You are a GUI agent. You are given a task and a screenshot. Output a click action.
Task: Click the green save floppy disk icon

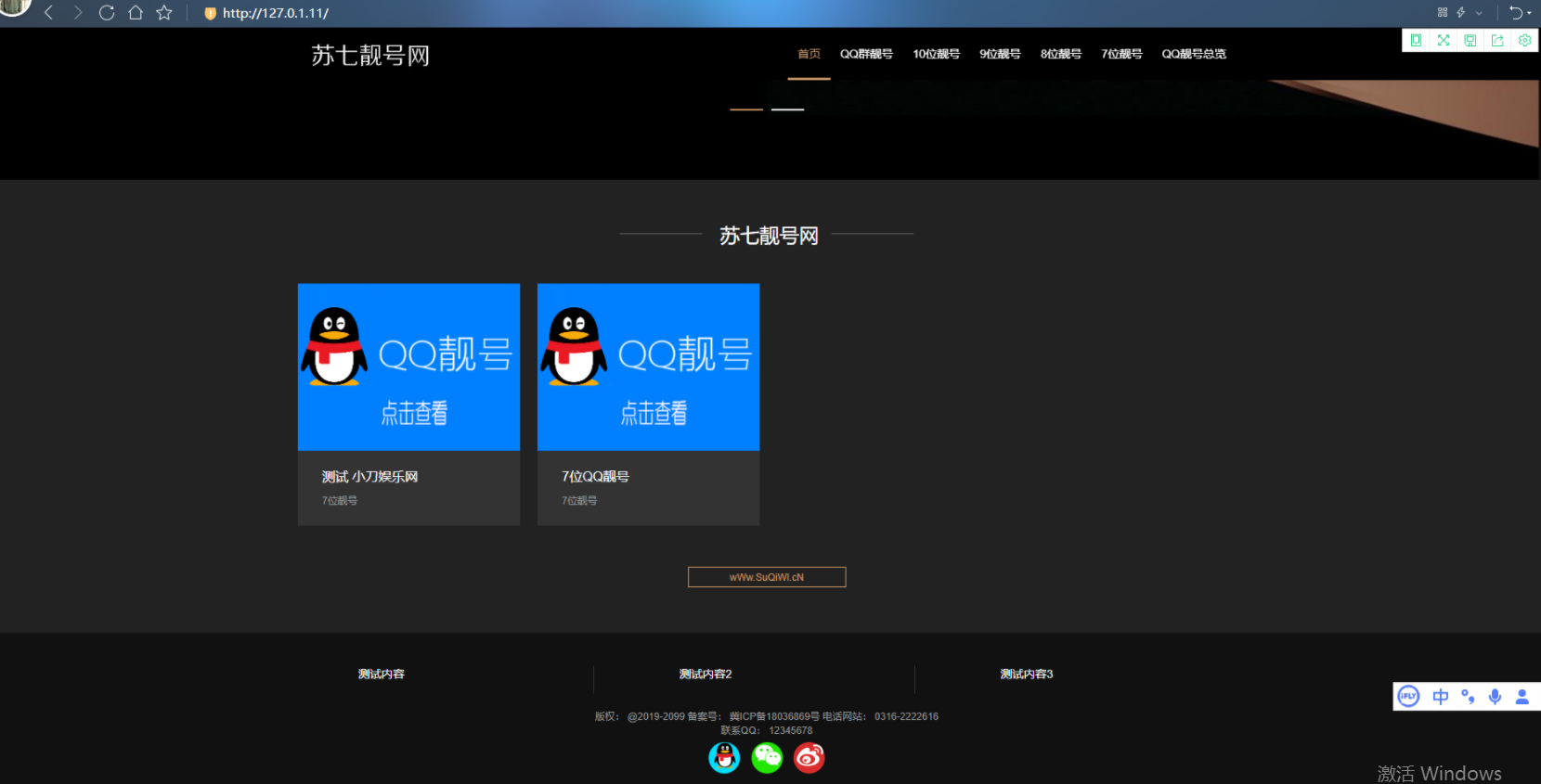[1470, 40]
